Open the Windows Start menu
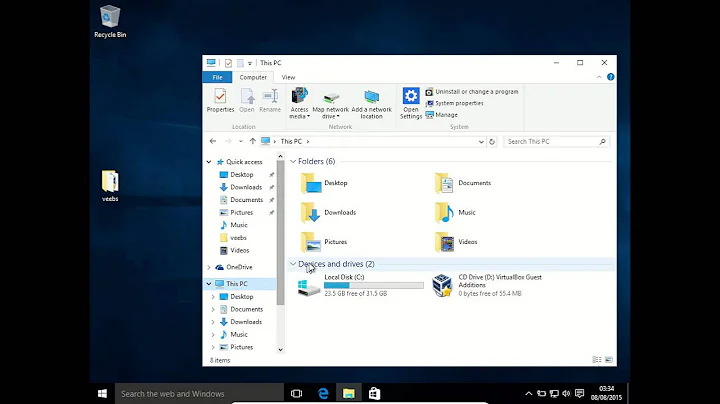Viewport: 720px width, 404px height. 102,394
